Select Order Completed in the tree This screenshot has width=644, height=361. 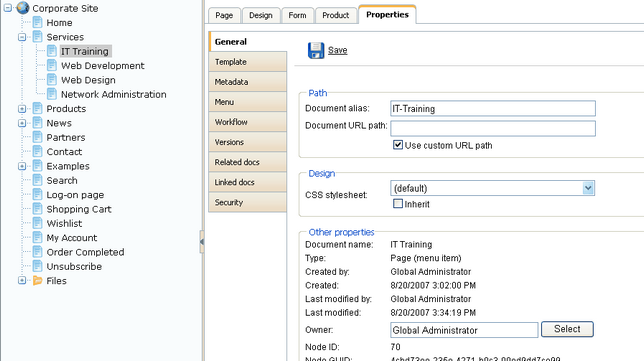[x=85, y=252]
